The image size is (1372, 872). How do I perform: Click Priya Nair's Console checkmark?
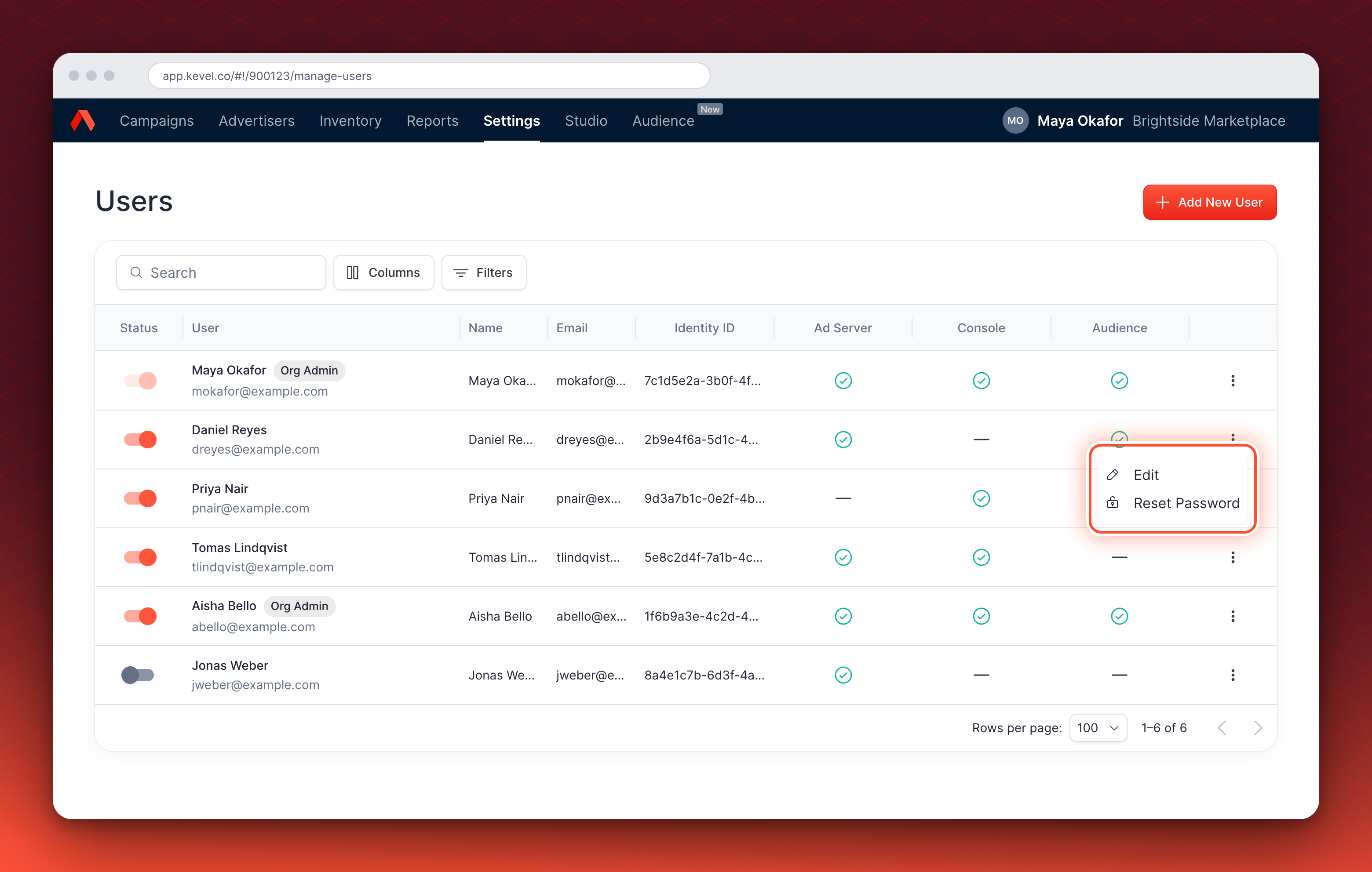[981, 498]
